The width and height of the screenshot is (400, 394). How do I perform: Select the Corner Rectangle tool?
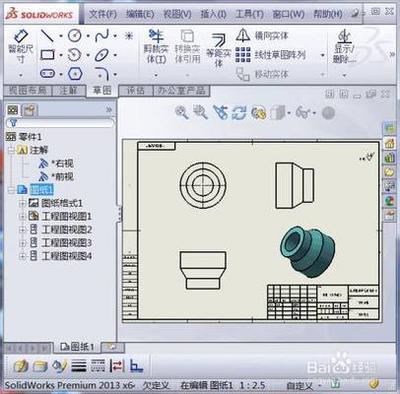[47, 55]
